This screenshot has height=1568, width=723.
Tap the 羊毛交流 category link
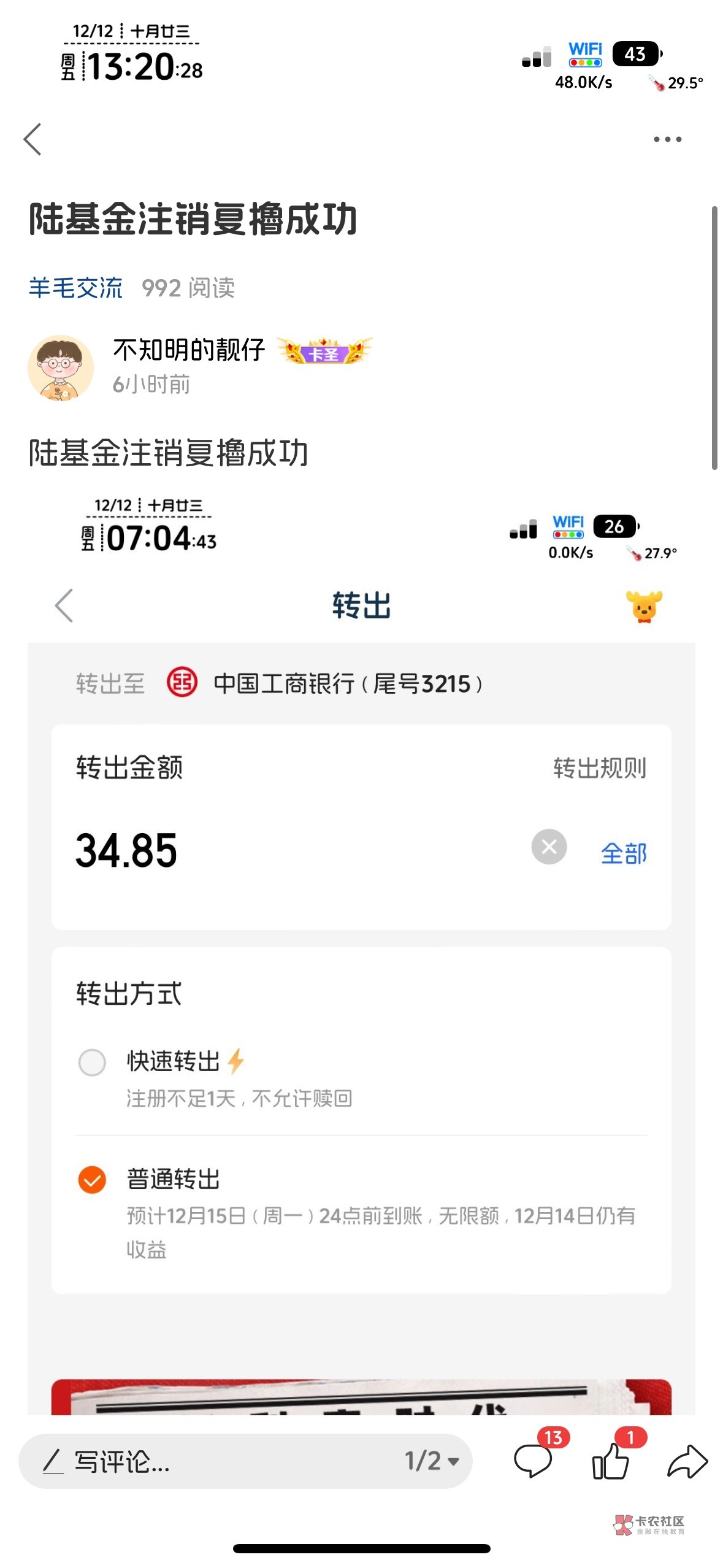pos(75,288)
